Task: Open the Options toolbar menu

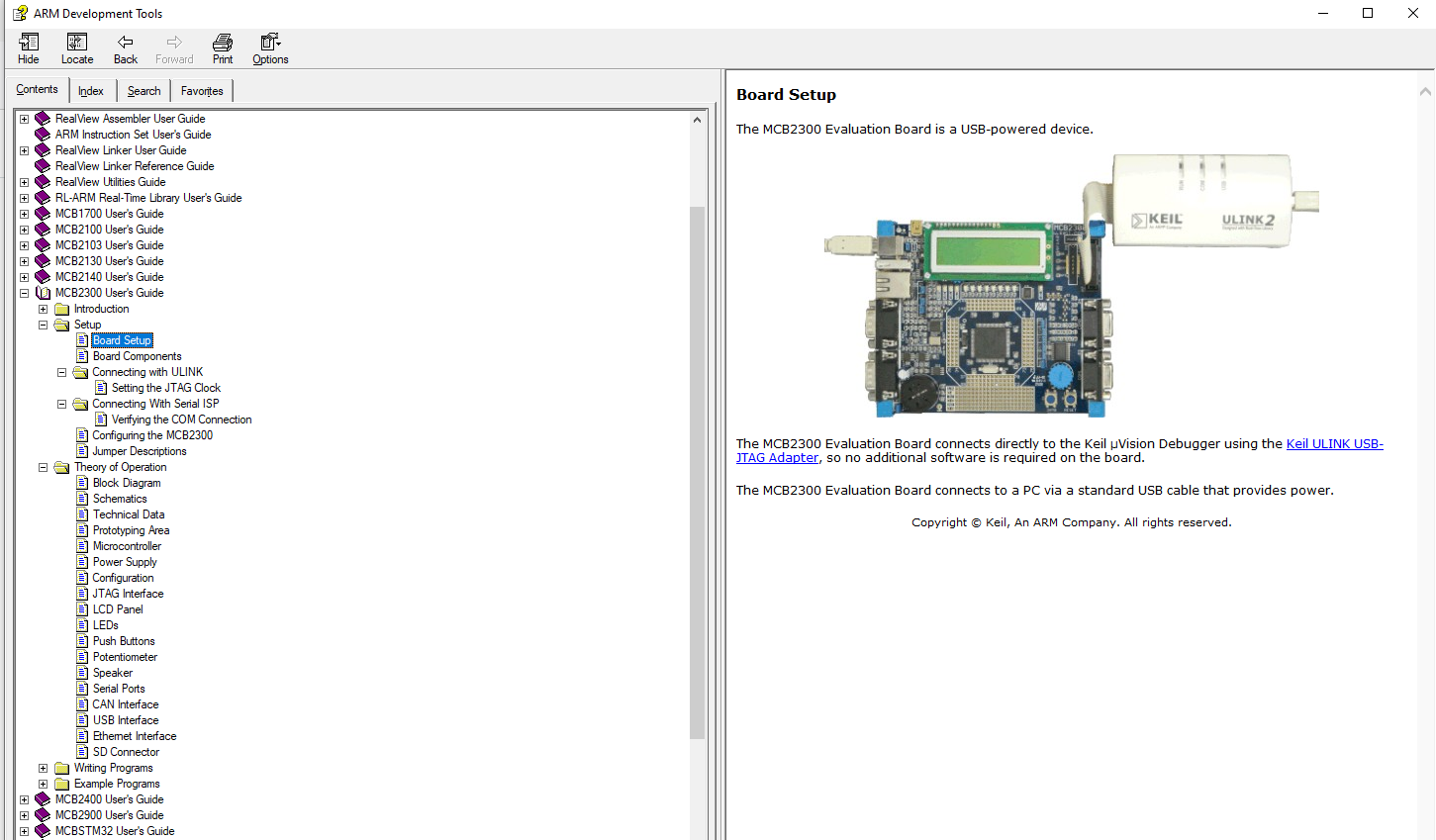Action: (270, 42)
